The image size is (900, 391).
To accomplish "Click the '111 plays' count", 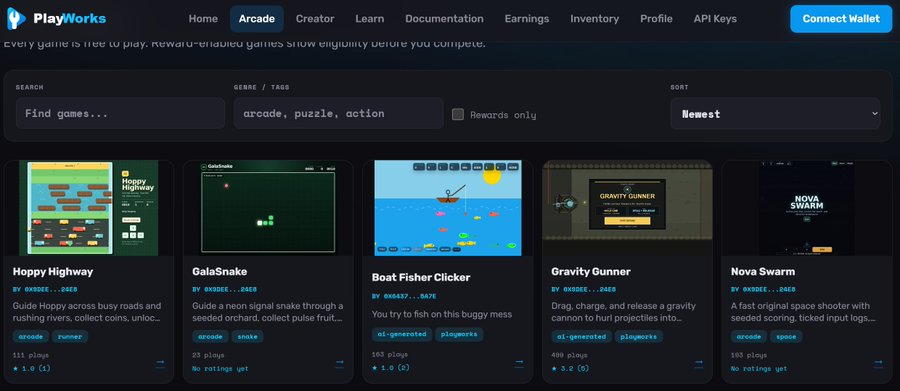I will point(30,355).
